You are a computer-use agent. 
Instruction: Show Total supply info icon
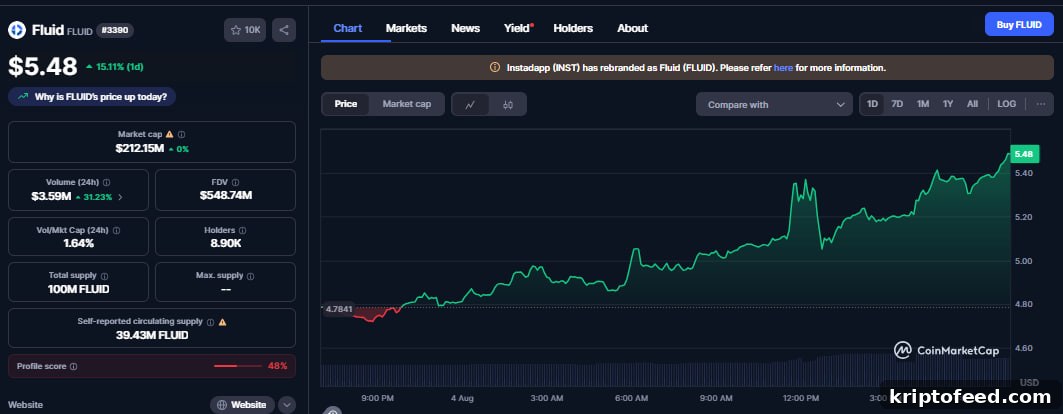point(104,276)
